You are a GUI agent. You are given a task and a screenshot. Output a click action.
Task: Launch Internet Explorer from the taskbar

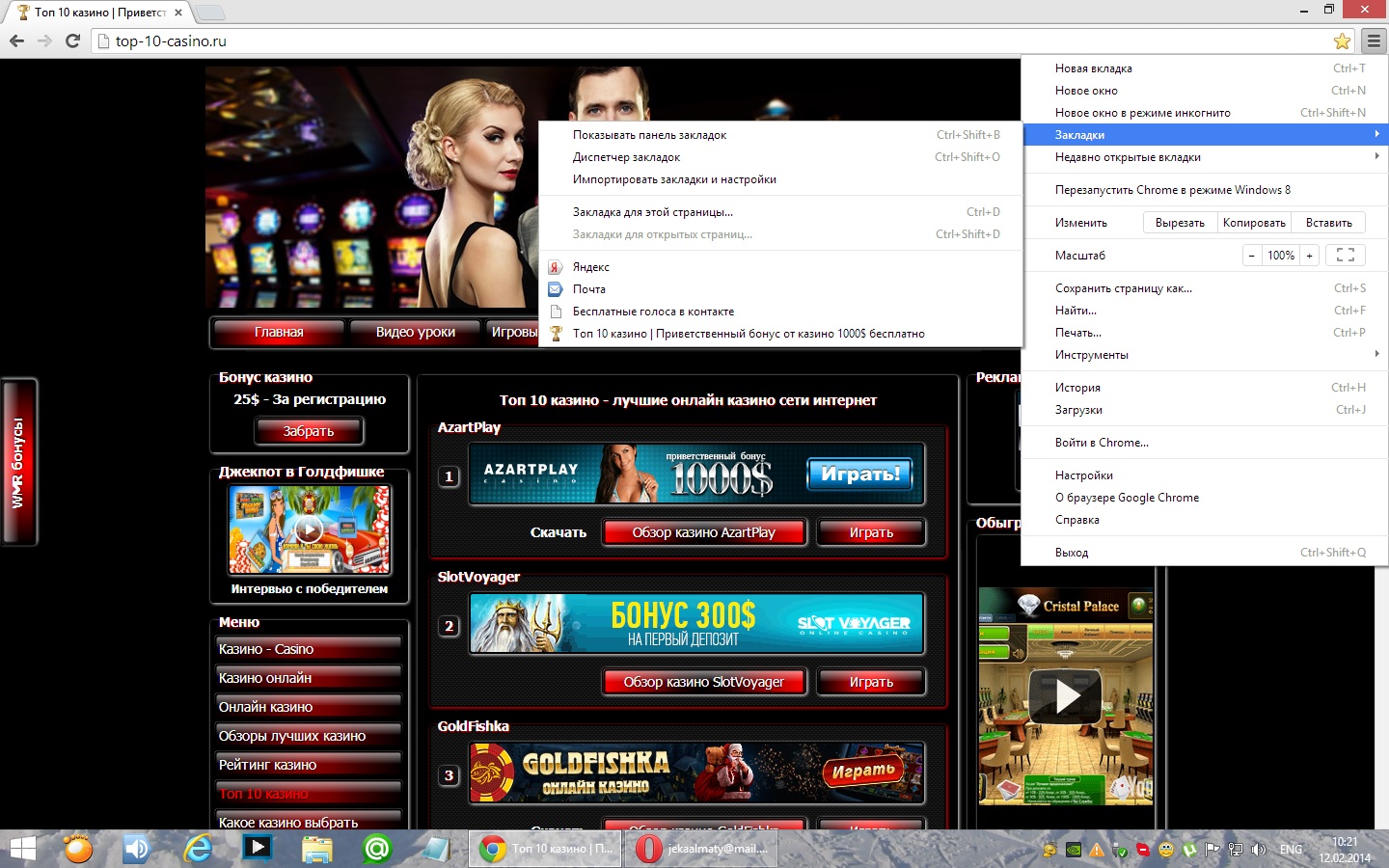coord(199,849)
